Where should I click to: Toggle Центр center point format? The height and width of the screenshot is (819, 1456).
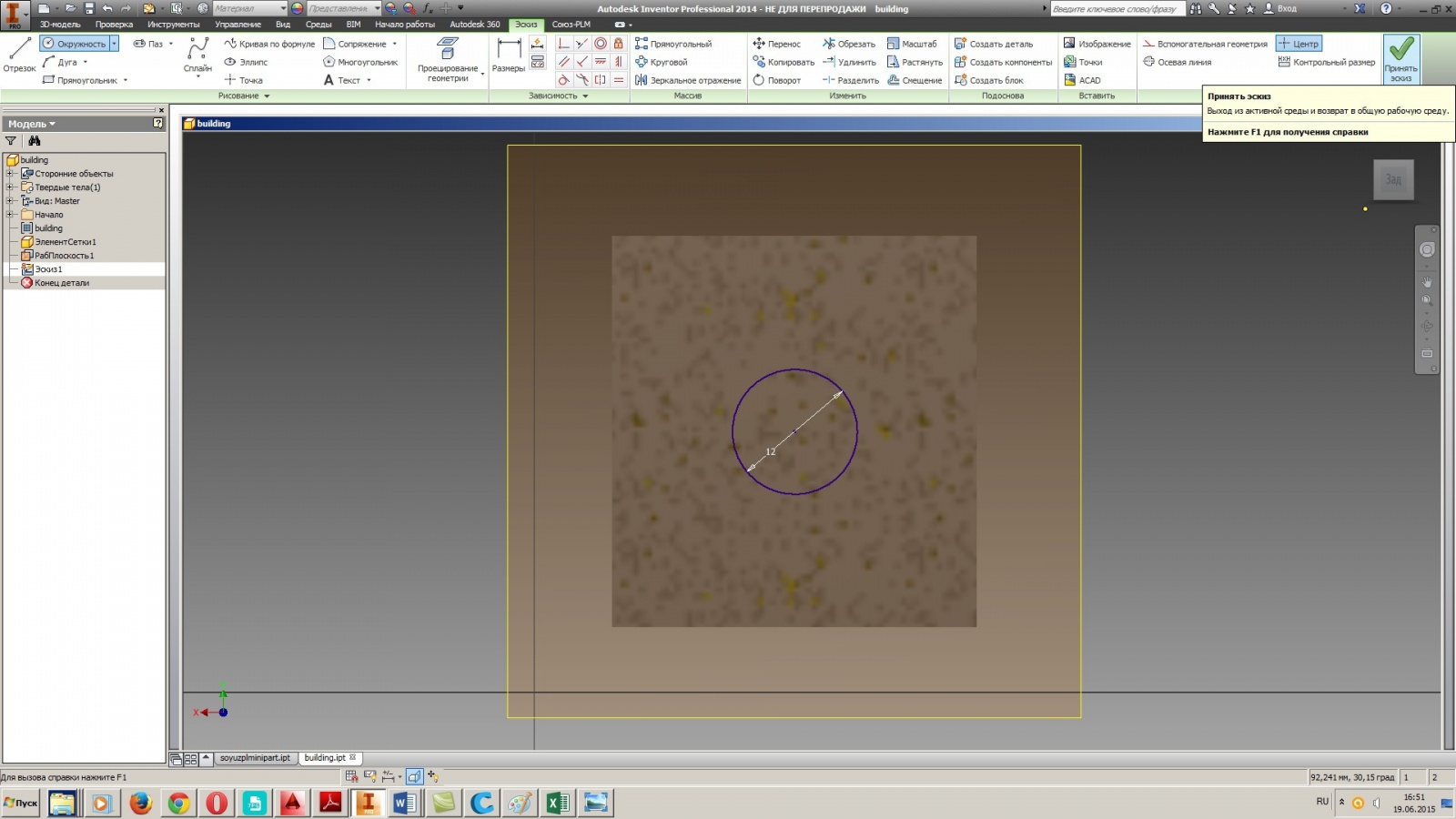1299,44
